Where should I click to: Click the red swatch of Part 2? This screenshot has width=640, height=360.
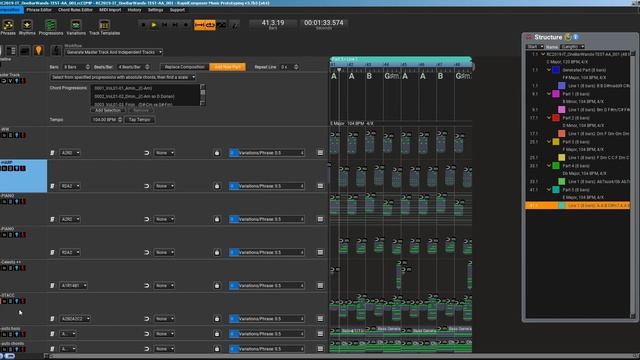click(x=556, y=118)
